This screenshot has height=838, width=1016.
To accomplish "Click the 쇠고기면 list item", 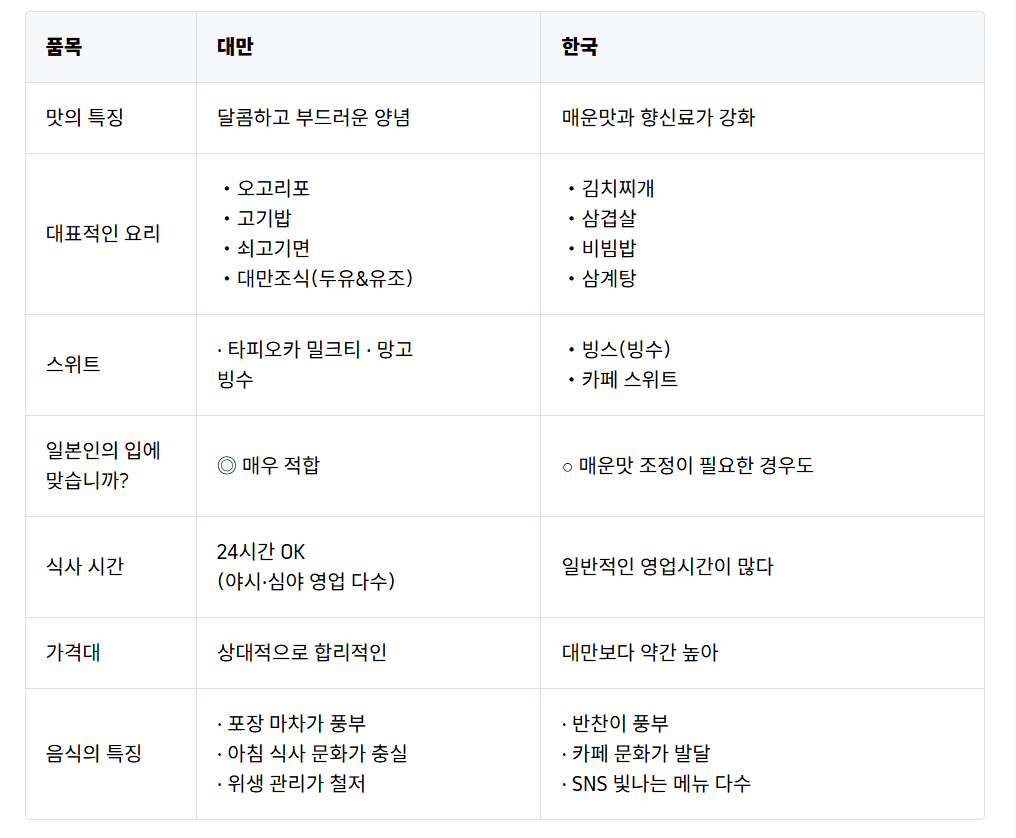I will 273,249.
